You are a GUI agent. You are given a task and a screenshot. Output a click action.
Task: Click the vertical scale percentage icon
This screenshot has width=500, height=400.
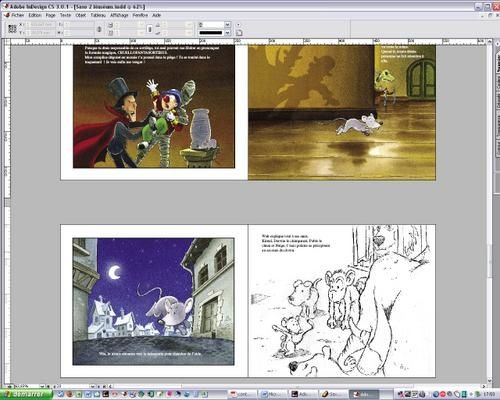(x=110, y=33)
